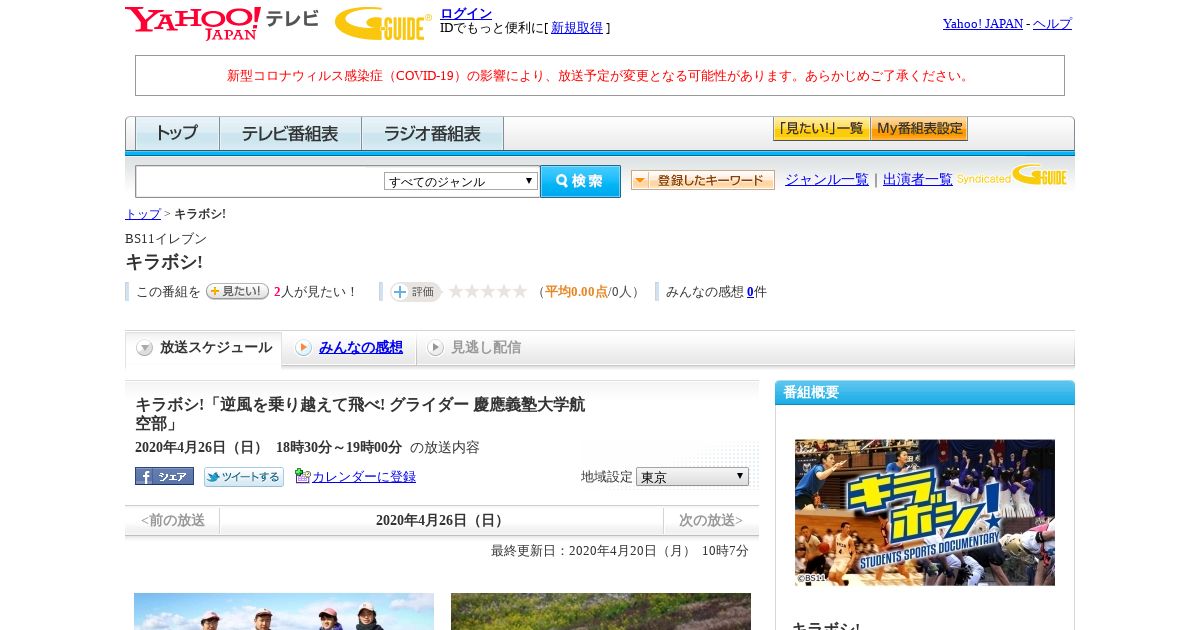This screenshot has height=630, width=1200.
Task: Click the BS11イレブン channel text
Action: (x=166, y=239)
